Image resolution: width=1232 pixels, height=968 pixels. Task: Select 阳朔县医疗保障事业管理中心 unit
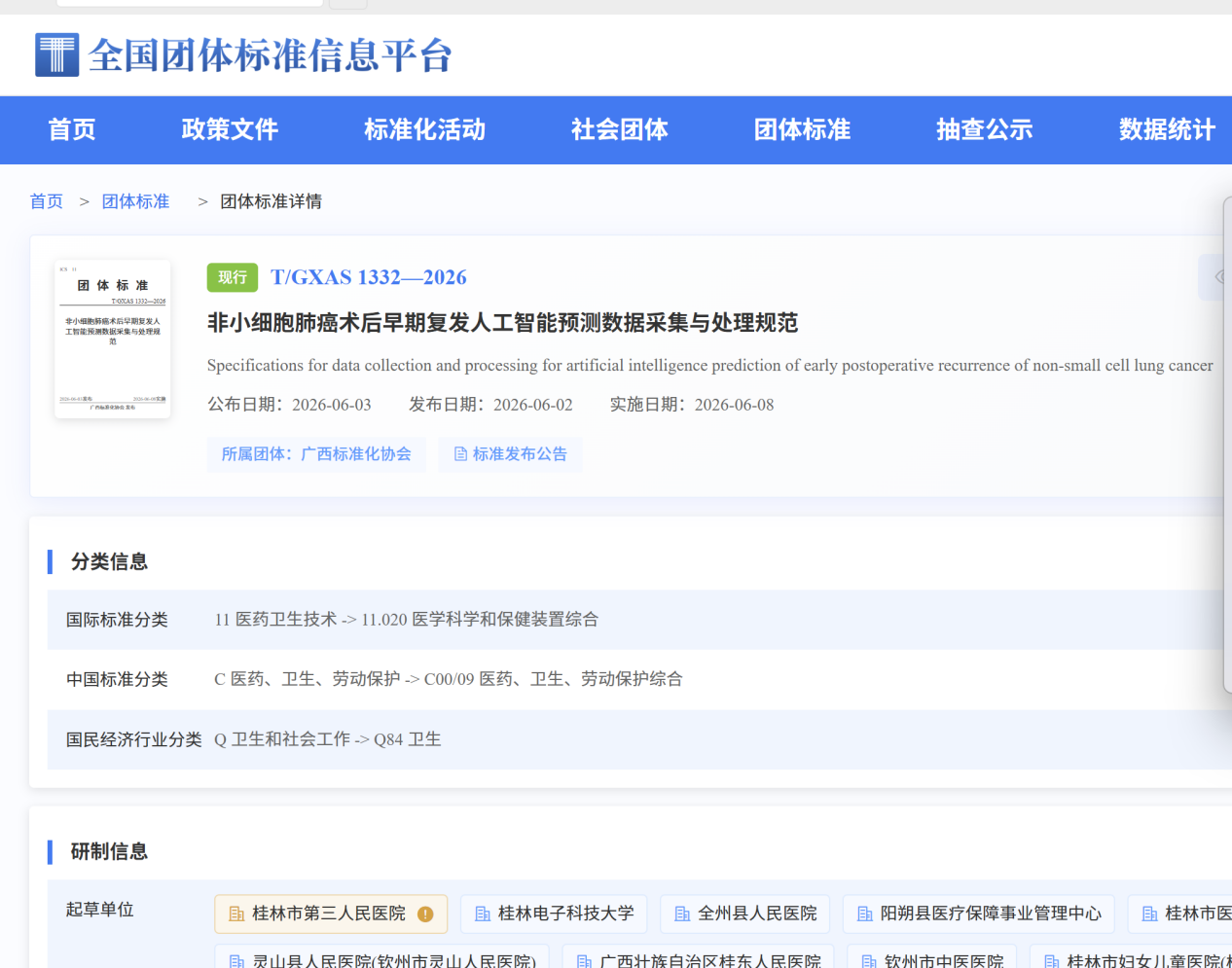(978, 914)
